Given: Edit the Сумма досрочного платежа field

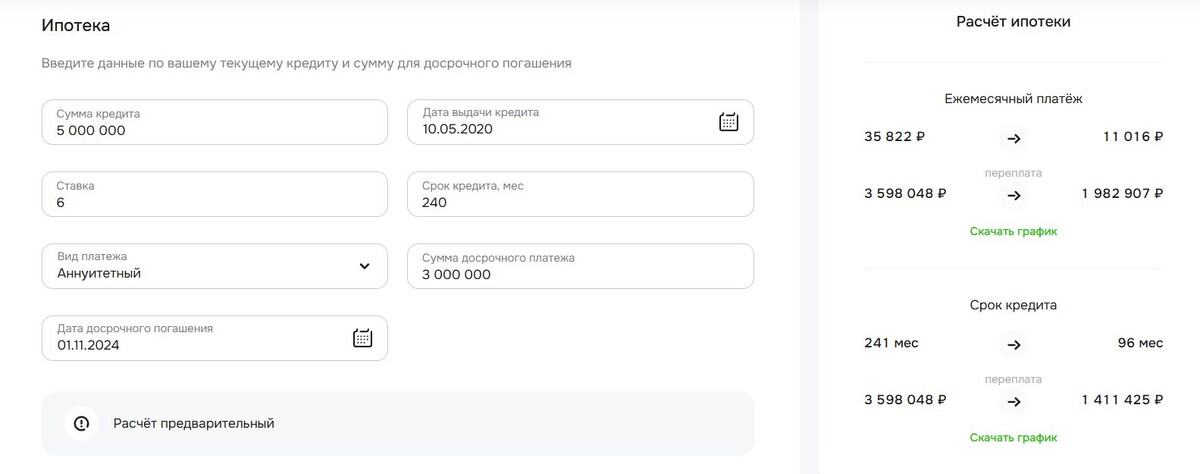Looking at the screenshot, I should click(x=580, y=266).
